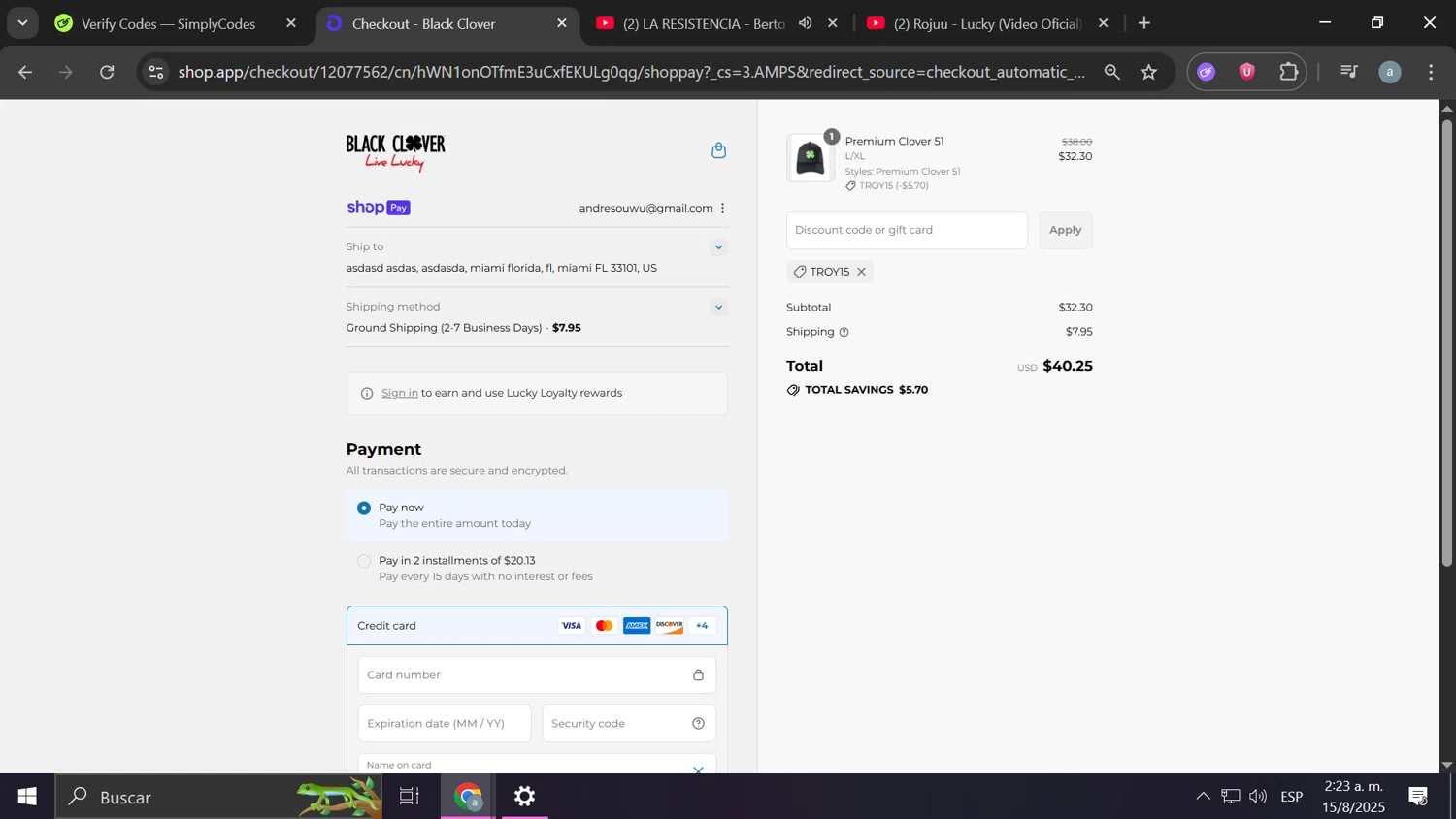The height and width of the screenshot is (819, 1456).
Task: Click shipping info question mark icon
Action: coord(844,332)
